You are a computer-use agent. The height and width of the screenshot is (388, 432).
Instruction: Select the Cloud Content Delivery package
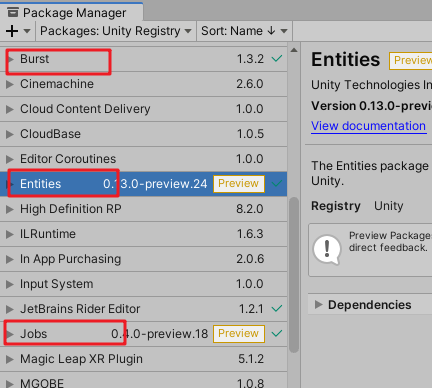pyautogui.click(x=143, y=109)
